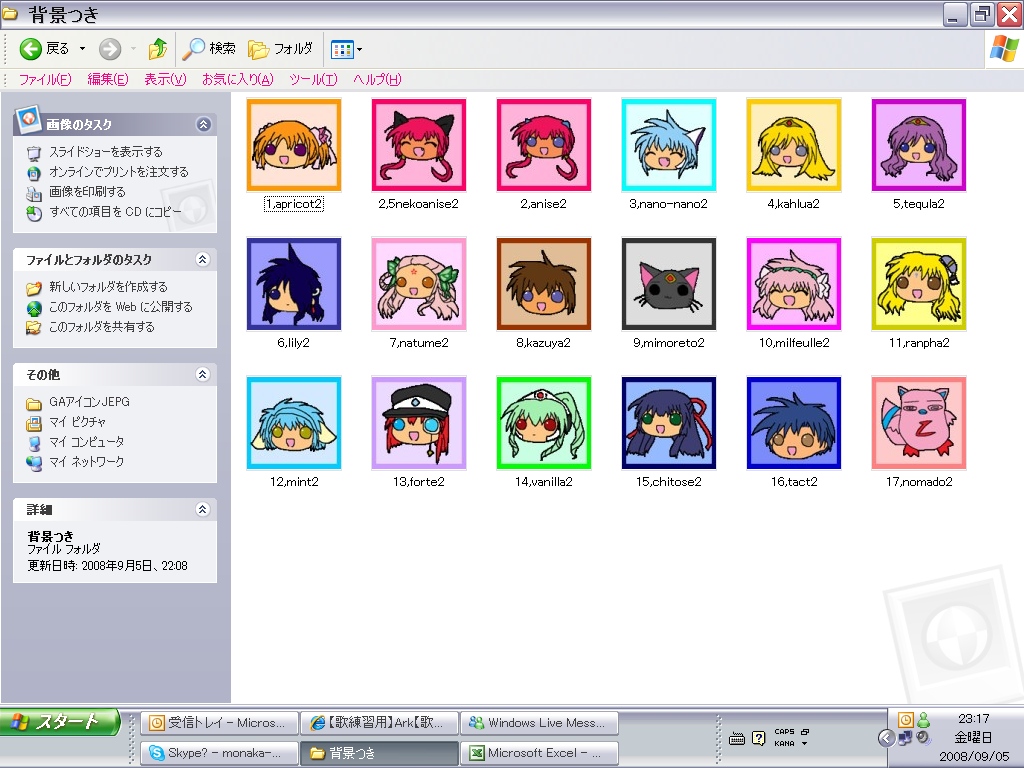Click オンラインでプリントを注文する link

(x=119, y=172)
